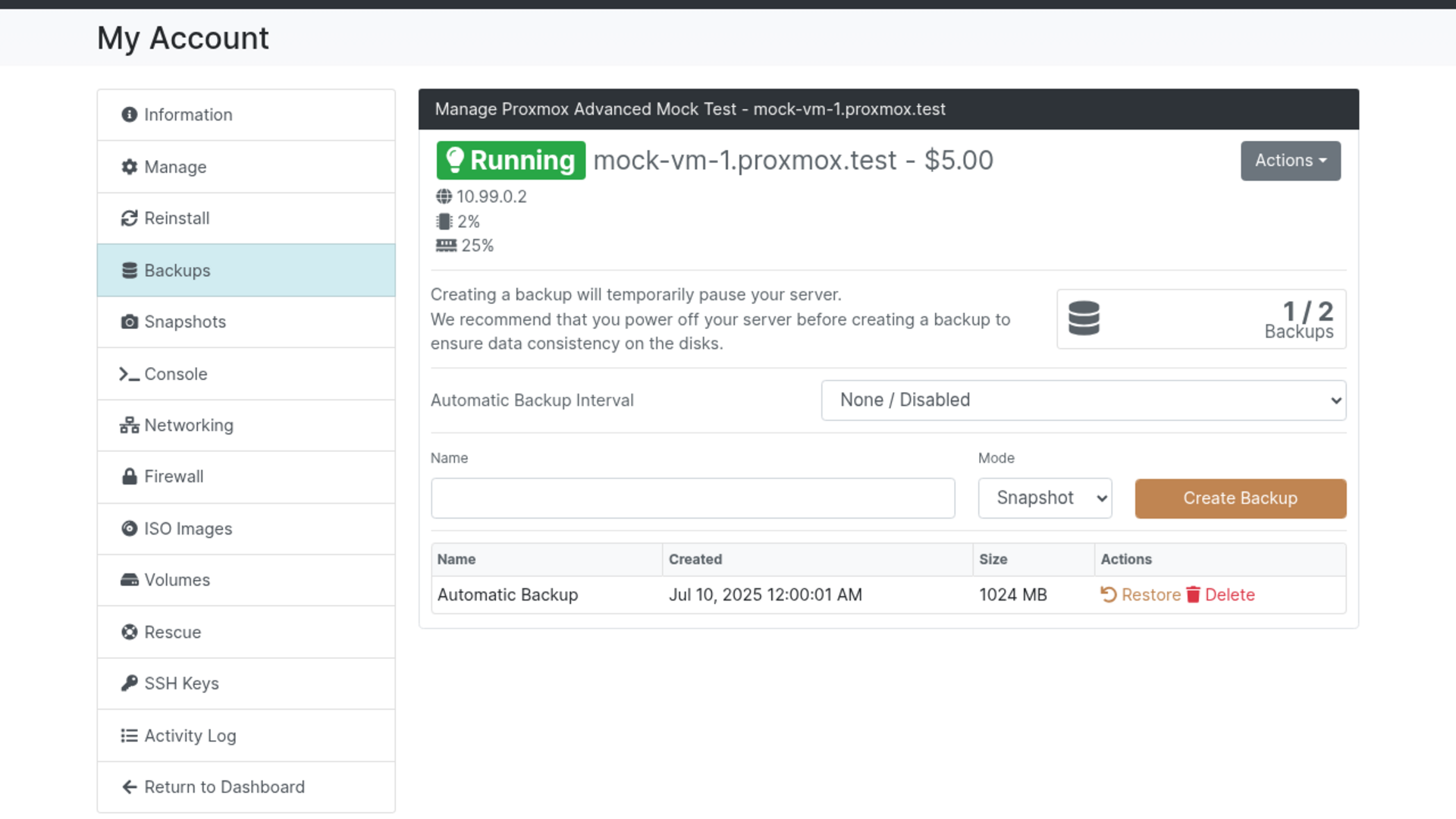The height and width of the screenshot is (819, 1456).
Task: Click the CPU chip icon beside 2%
Action: coord(444,221)
